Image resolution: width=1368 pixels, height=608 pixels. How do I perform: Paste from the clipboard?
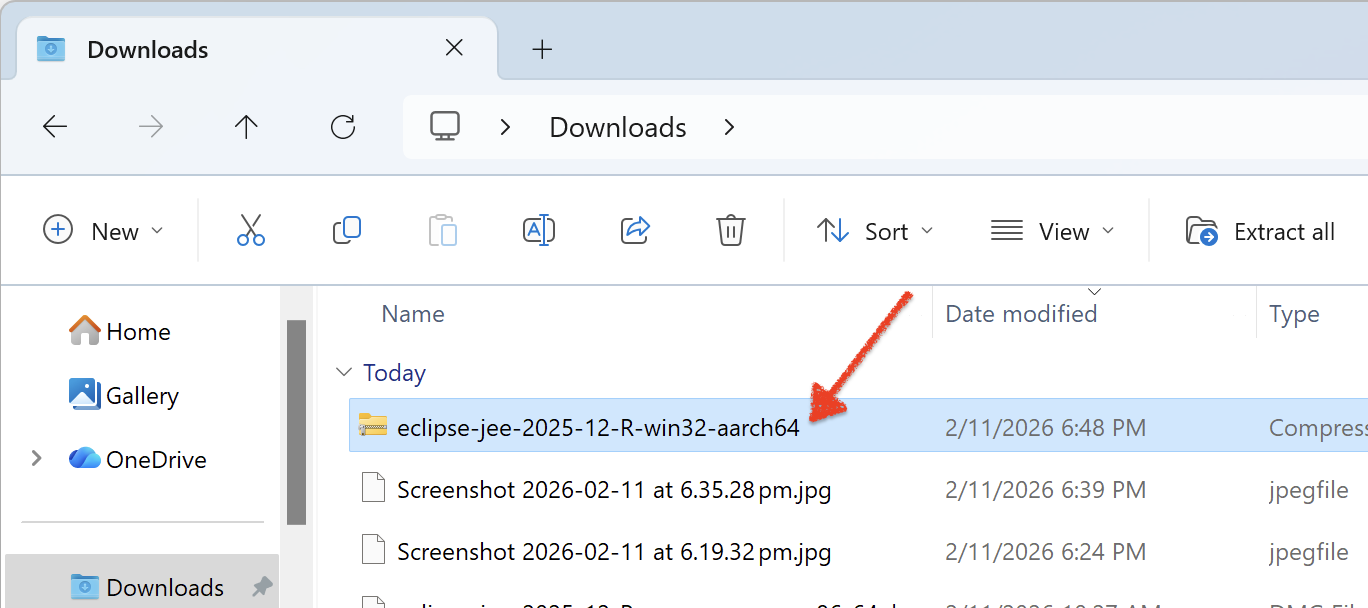442,230
